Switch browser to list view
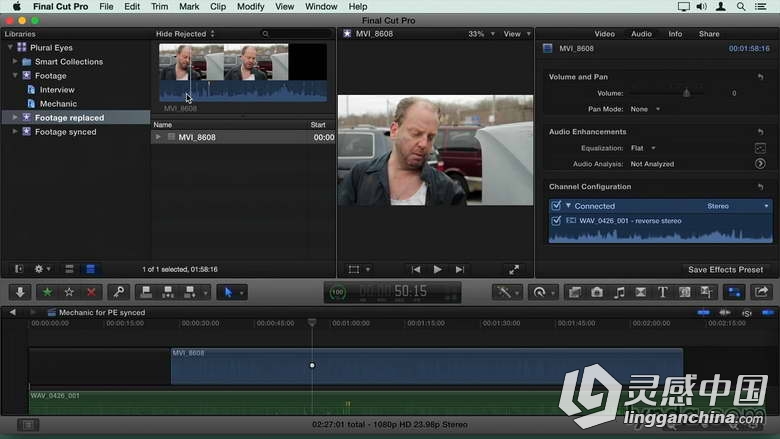Screen dimensions: 780x439 [91, 269]
